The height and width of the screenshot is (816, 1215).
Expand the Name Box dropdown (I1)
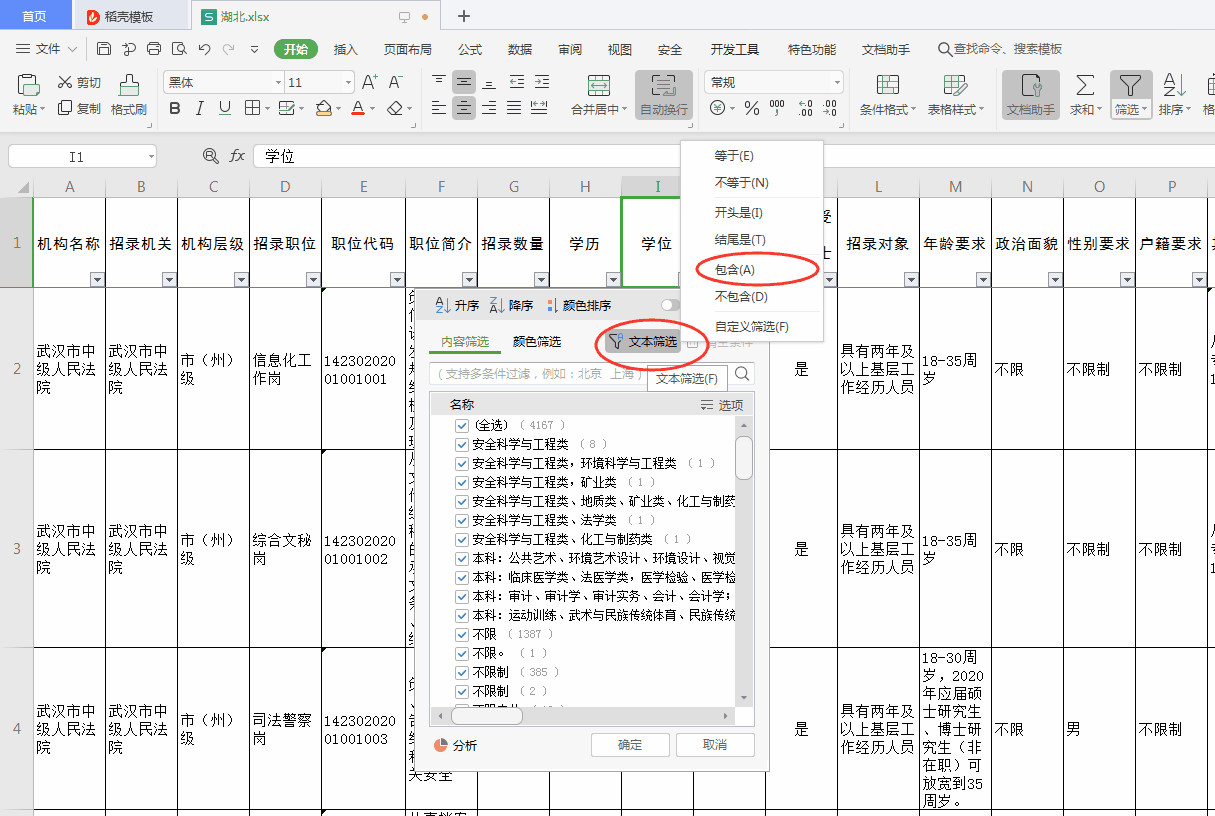point(150,157)
